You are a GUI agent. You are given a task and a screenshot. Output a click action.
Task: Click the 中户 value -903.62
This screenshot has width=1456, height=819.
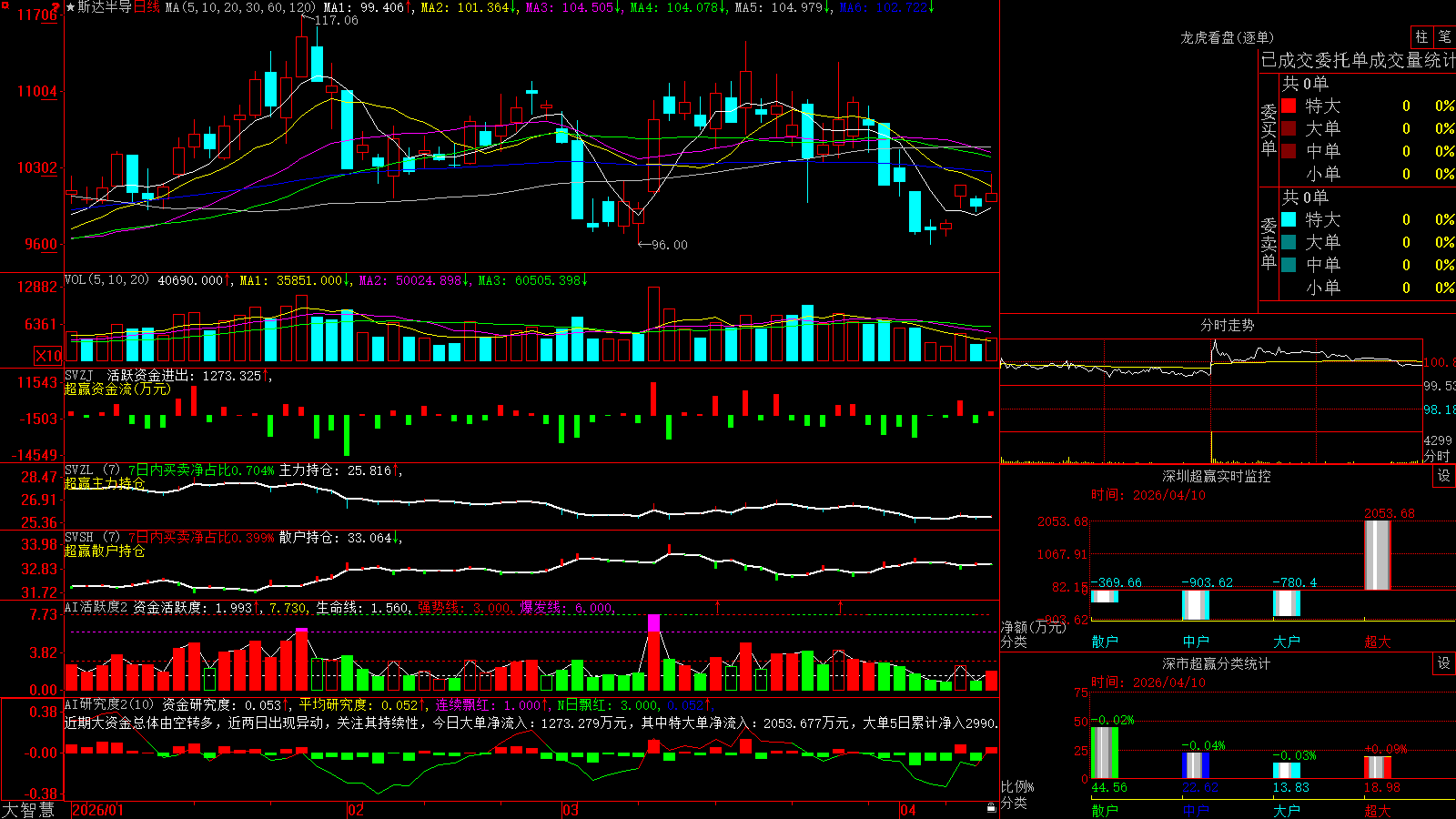1207,582
